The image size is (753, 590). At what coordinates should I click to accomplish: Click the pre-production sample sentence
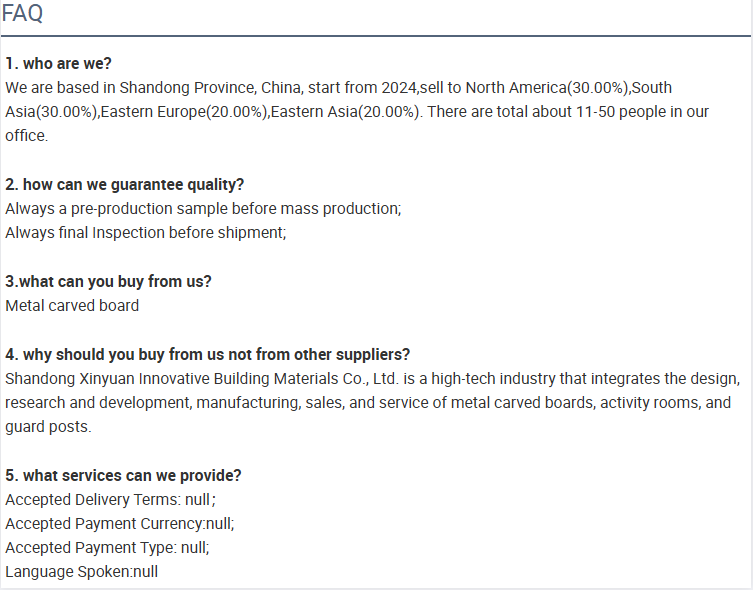click(203, 209)
